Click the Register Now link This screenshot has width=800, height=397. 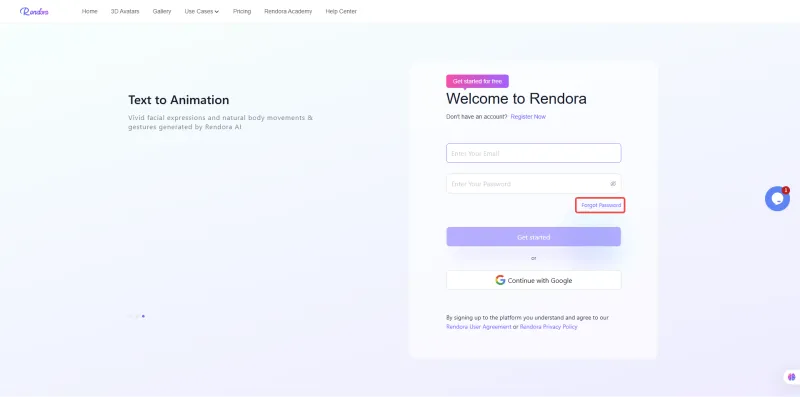(528, 117)
